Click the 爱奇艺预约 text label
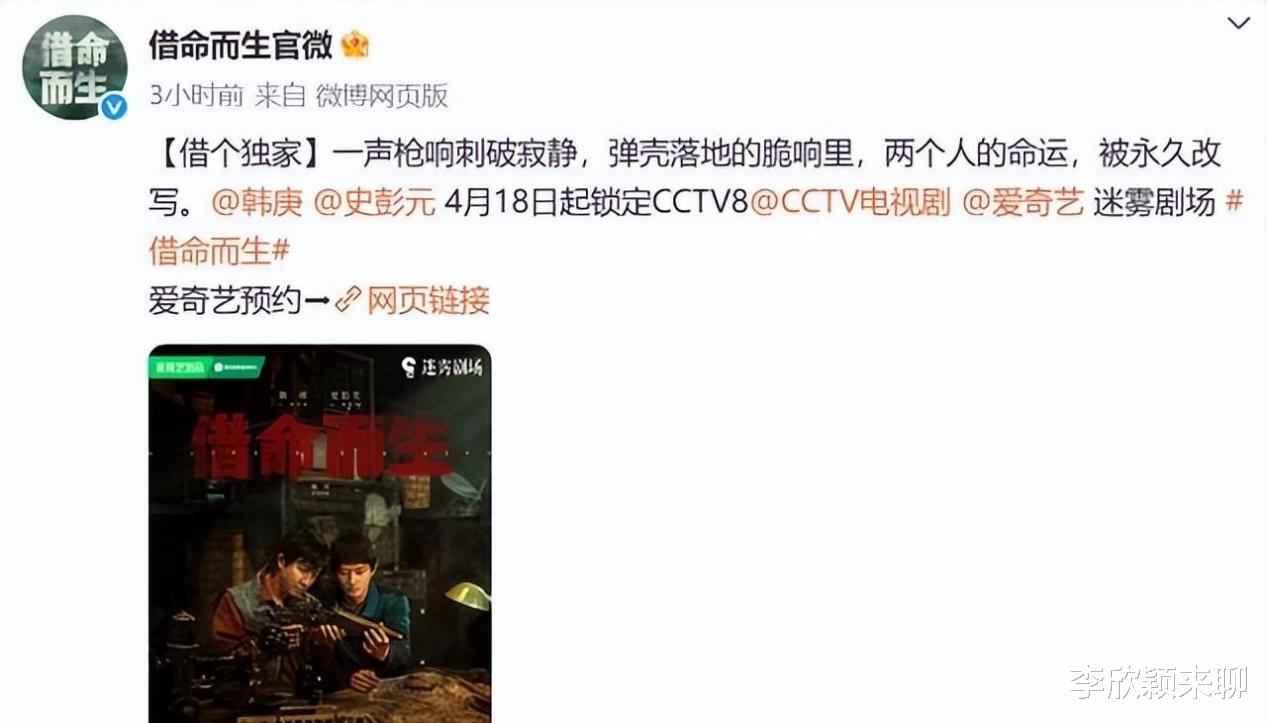Screen dimensions: 1267x723 coord(225,300)
